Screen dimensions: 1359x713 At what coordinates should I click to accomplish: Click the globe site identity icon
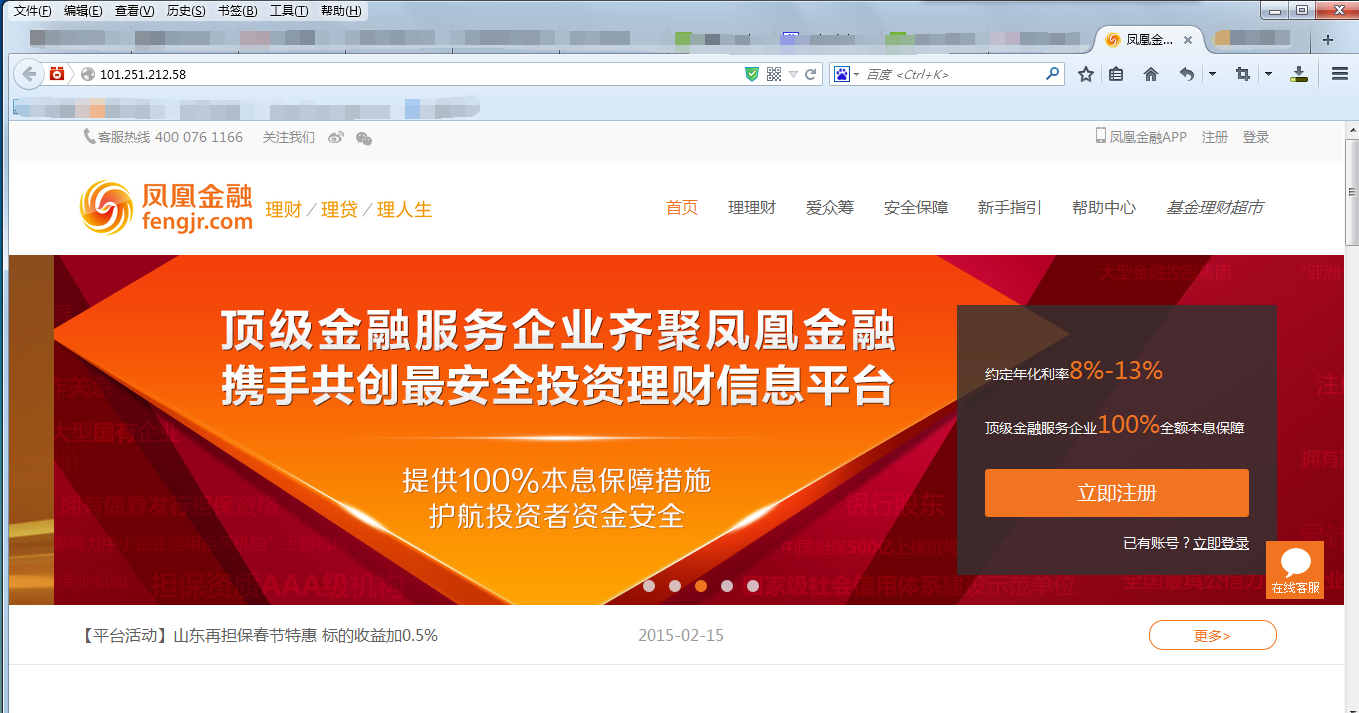tap(87, 74)
